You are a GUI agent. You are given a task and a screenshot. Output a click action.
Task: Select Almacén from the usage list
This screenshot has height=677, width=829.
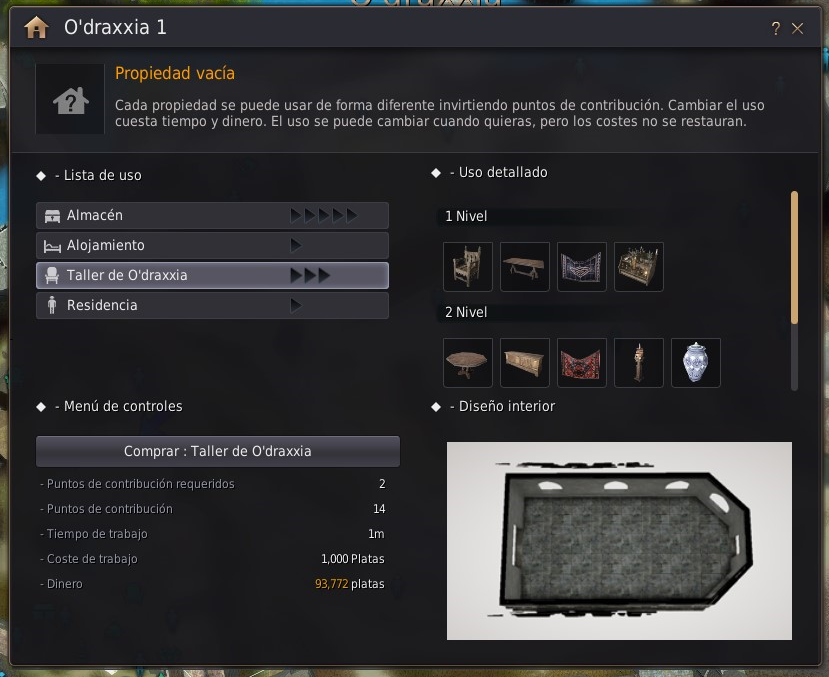(x=213, y=215)
